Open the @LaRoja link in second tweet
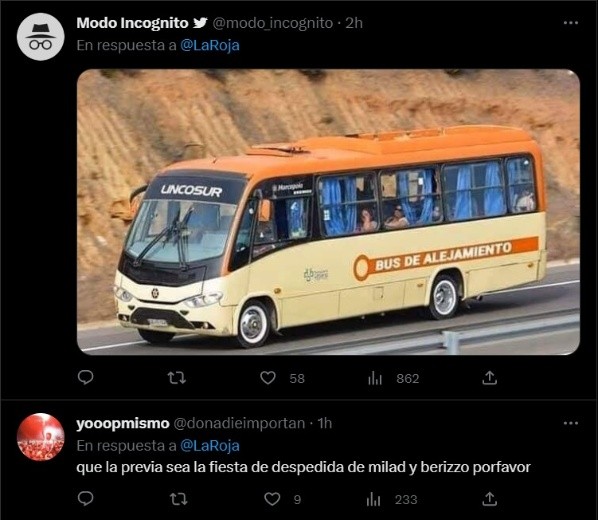 coord(210,446)
